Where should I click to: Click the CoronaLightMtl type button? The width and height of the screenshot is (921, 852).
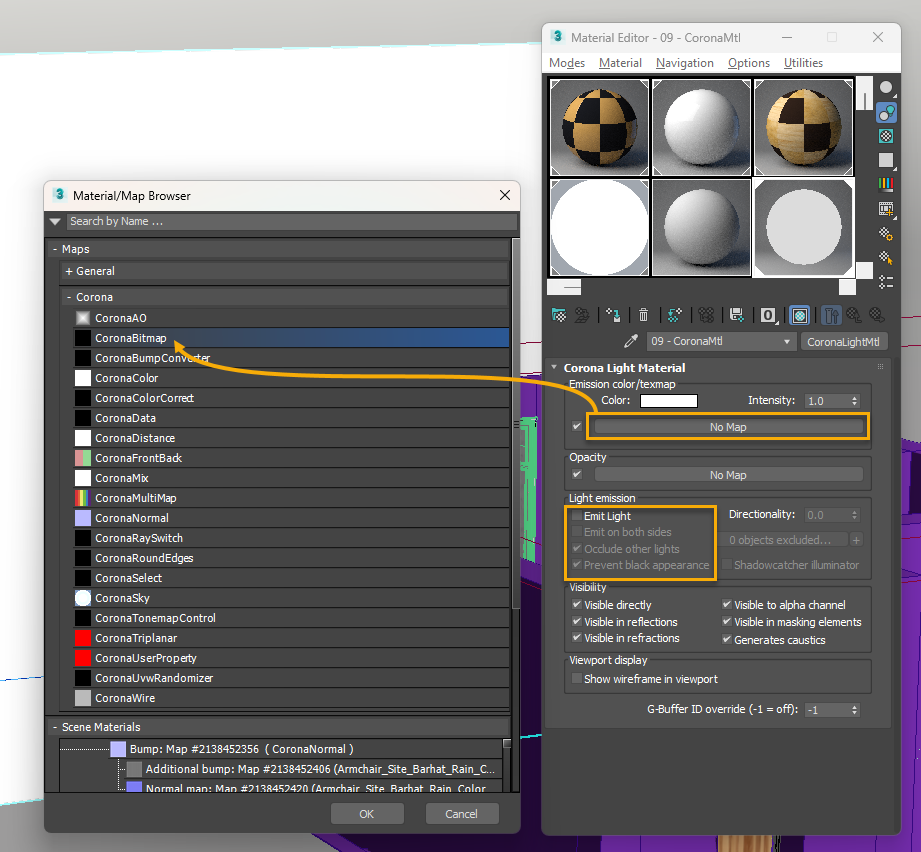click(843, 342)
